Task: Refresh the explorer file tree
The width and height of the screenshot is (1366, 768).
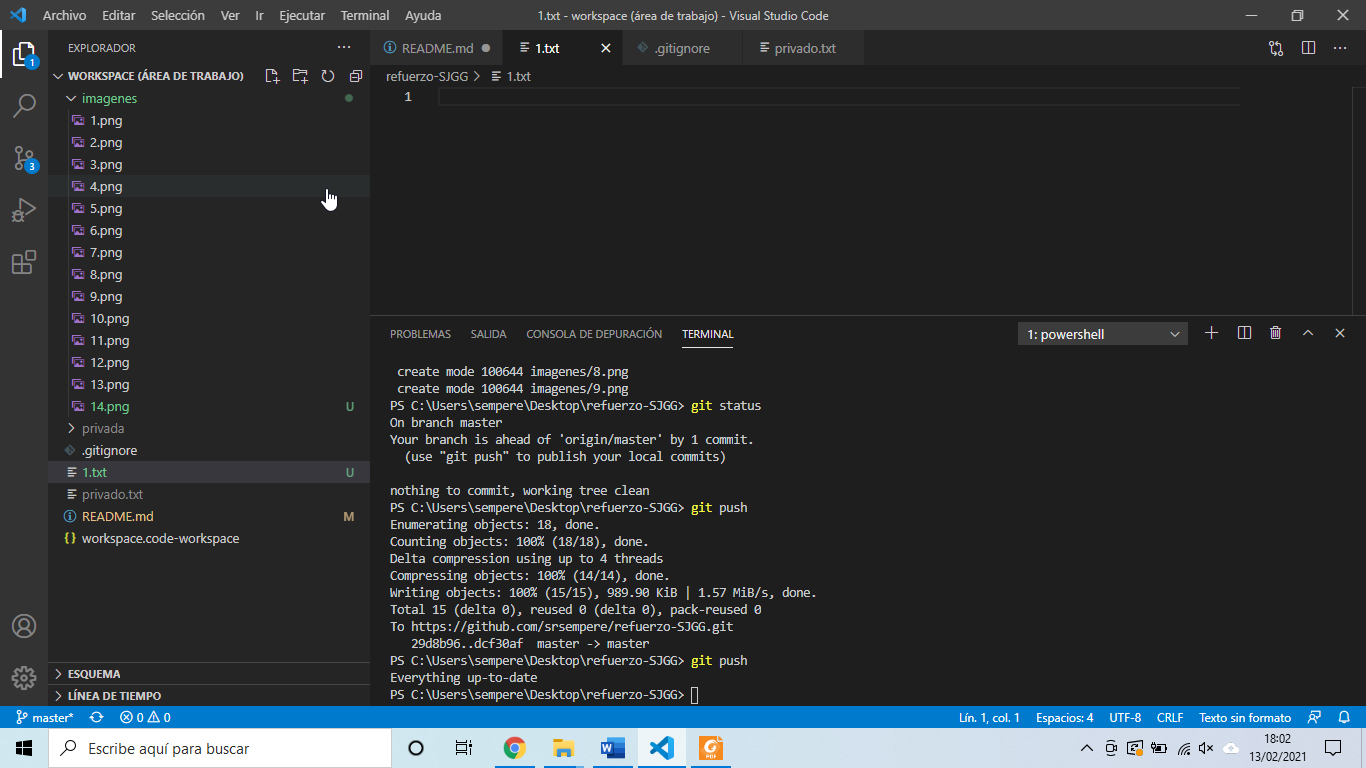Action: tap(328, 76)
